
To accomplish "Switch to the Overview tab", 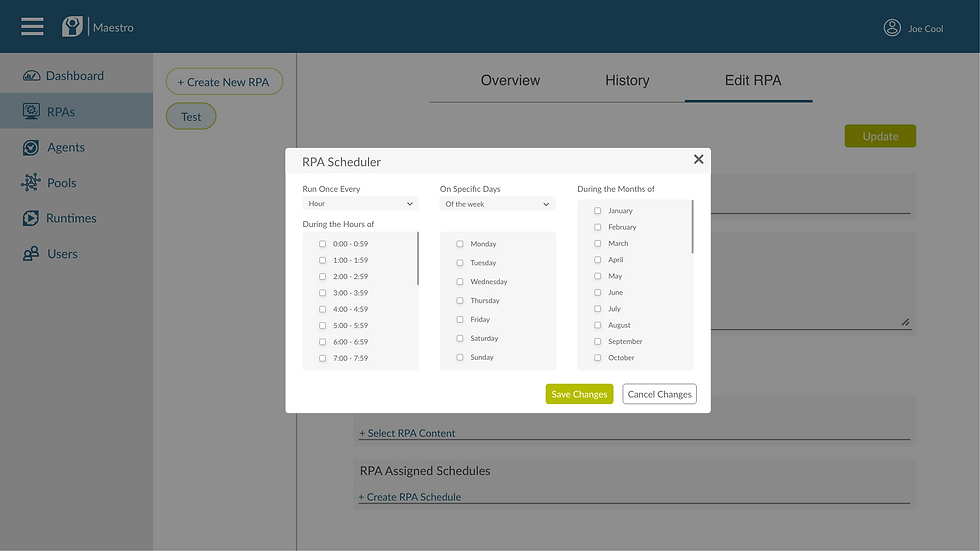I will point(510,81).
